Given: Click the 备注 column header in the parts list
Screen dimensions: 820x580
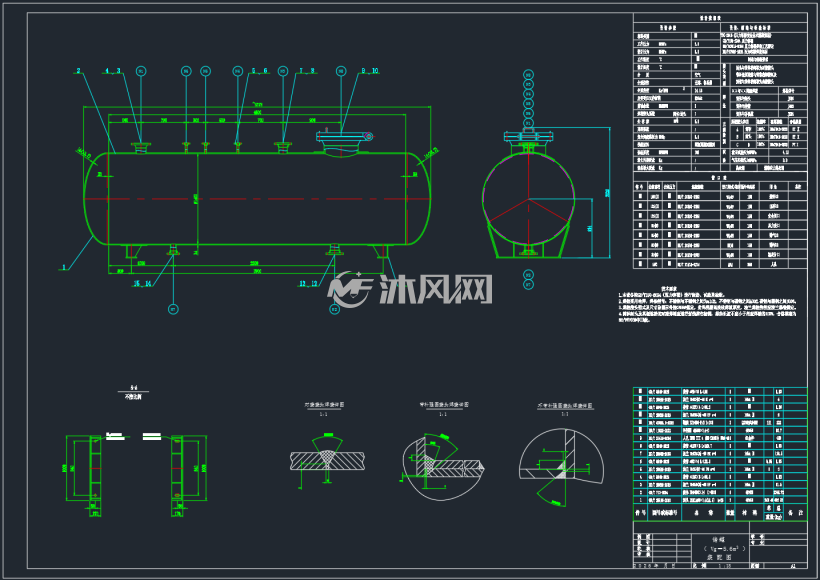Looking at the screenshot, I should (795, 513).
